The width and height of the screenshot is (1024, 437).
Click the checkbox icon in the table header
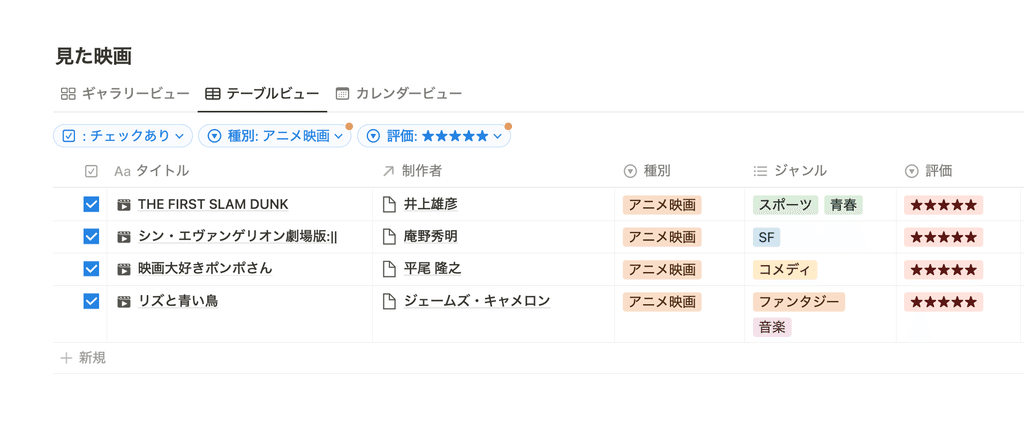(x=91, y=171)
